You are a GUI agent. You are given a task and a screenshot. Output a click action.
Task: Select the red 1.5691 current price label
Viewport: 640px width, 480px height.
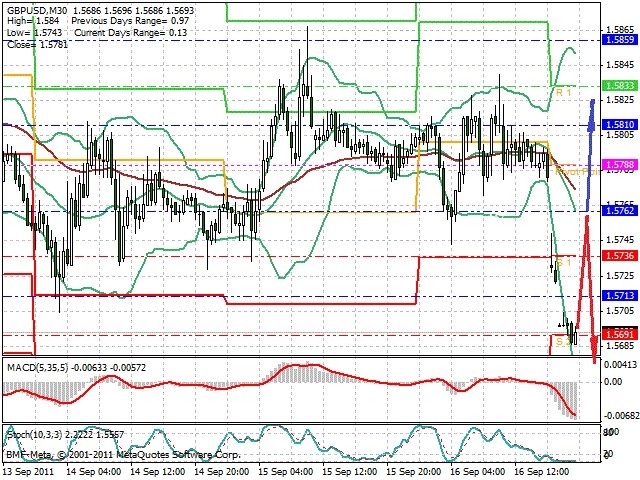[620, 335]
